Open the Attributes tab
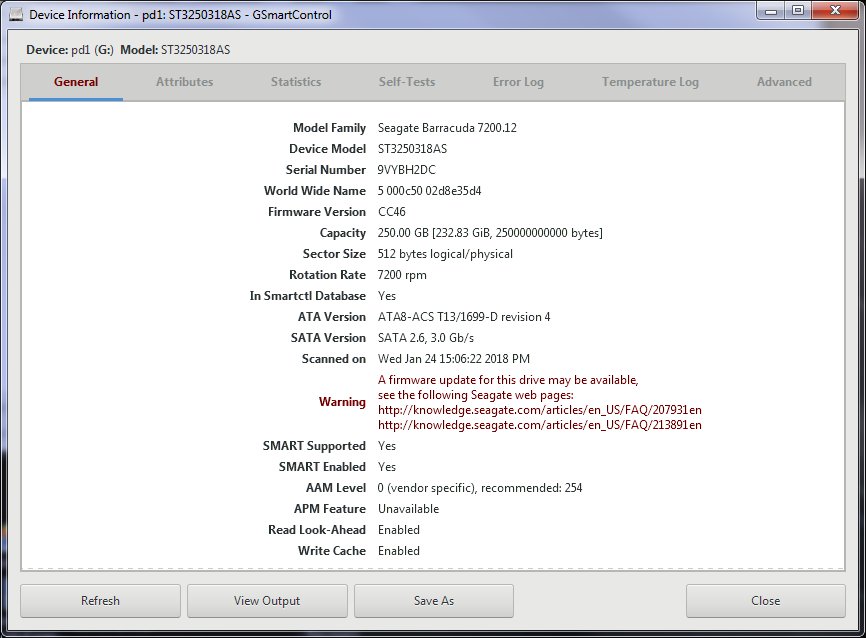Screen dimensions: 866x638 pos(184,82)
